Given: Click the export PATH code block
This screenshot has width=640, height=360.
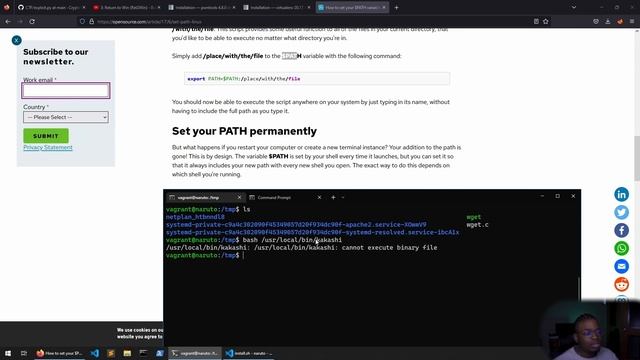Looking at the screenshot, I should pyautogui.click(x=317, y=79).
